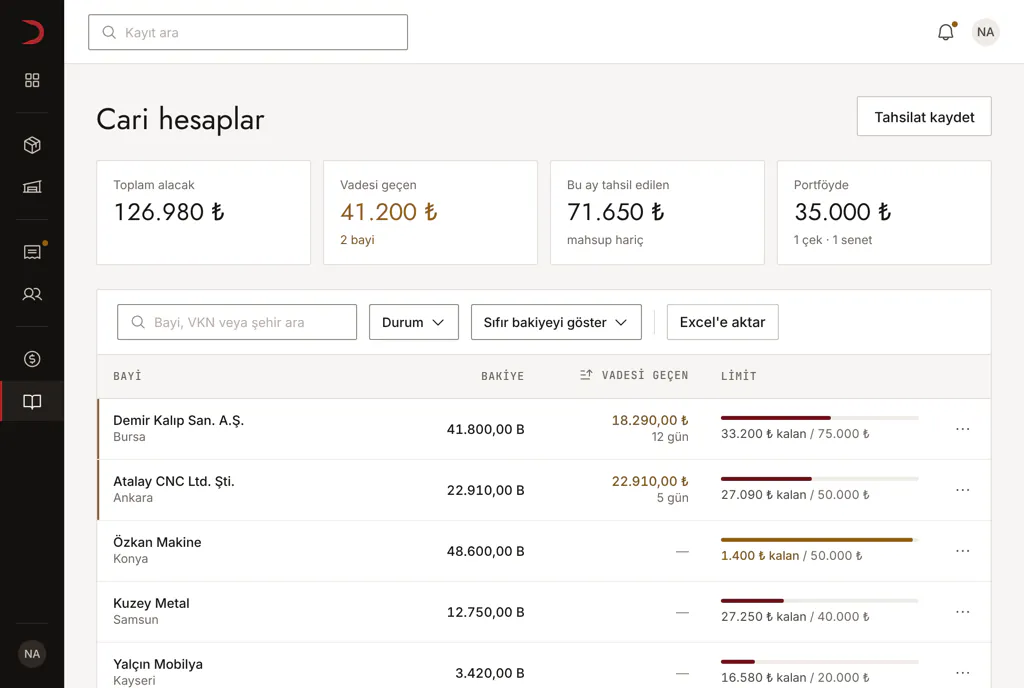Open the dashboard grid icon in sidebar
This screenshot has height=688, width=1024.
tap(32, 80)
